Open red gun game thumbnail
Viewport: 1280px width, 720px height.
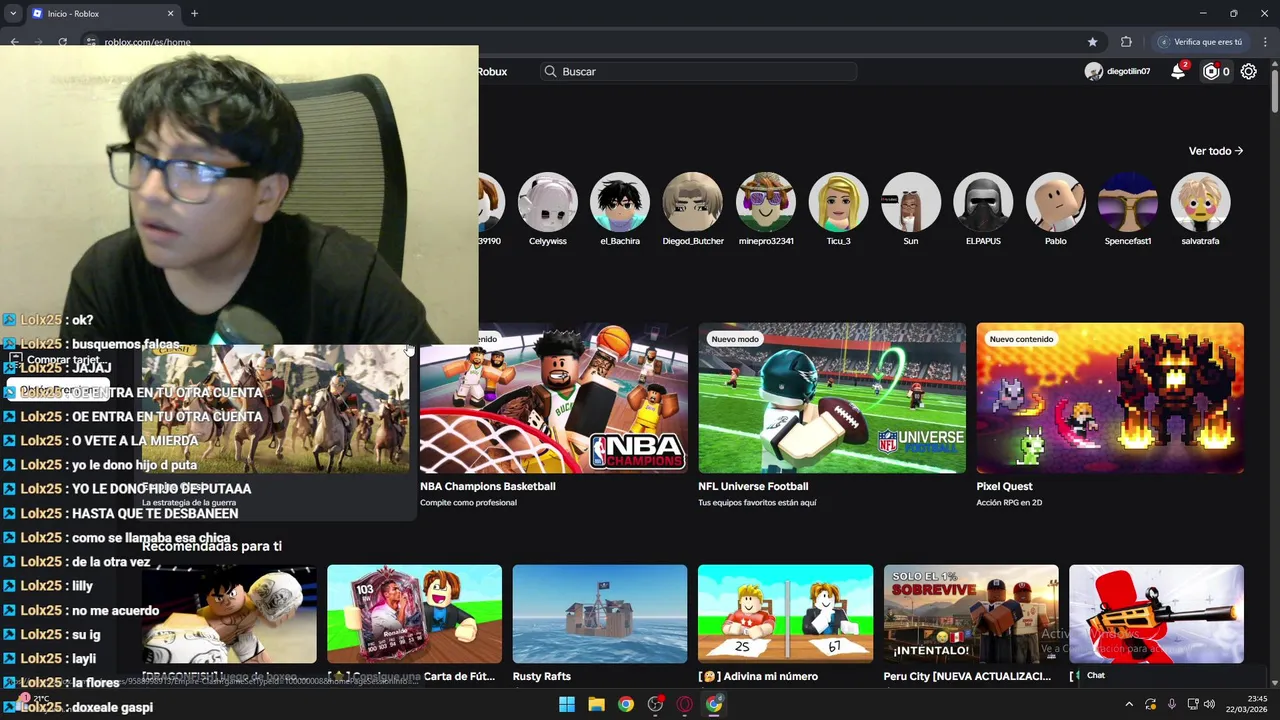tap(1156, 614)
